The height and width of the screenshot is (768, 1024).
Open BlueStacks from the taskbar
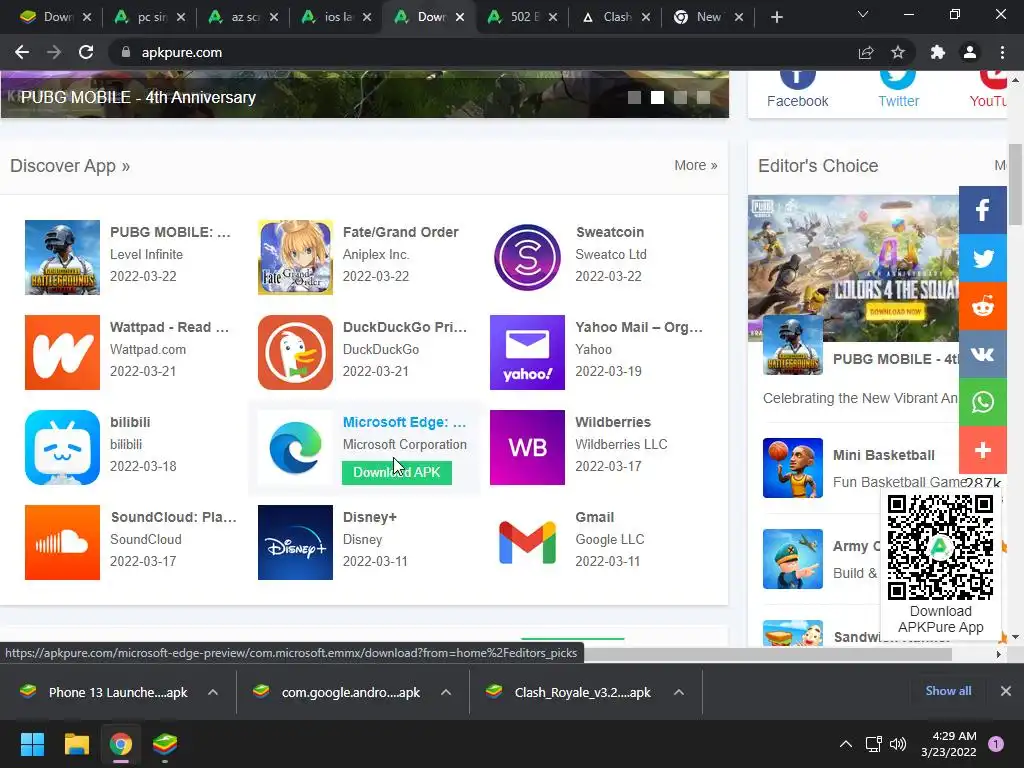165,744
